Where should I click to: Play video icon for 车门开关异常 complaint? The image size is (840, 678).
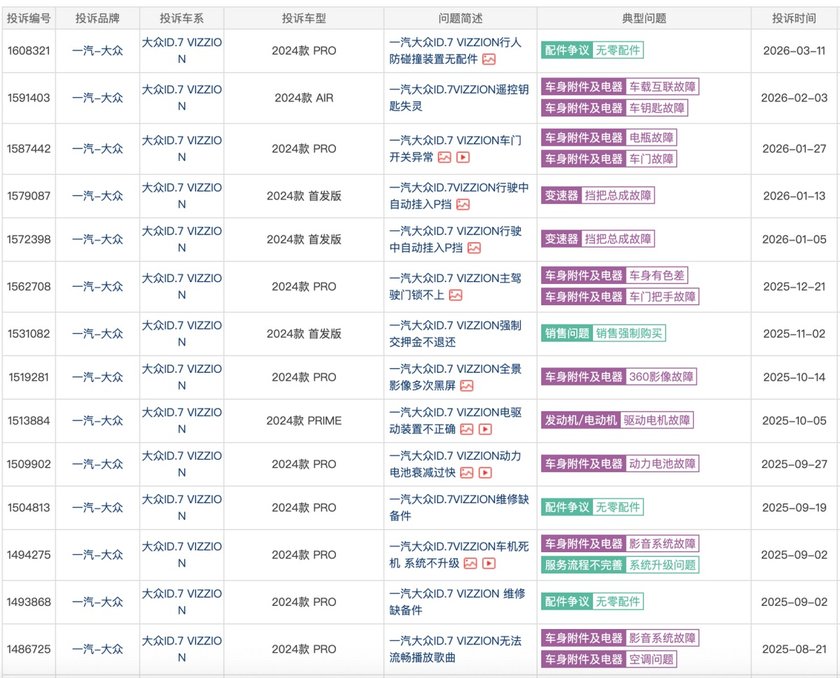pos(463,157)
